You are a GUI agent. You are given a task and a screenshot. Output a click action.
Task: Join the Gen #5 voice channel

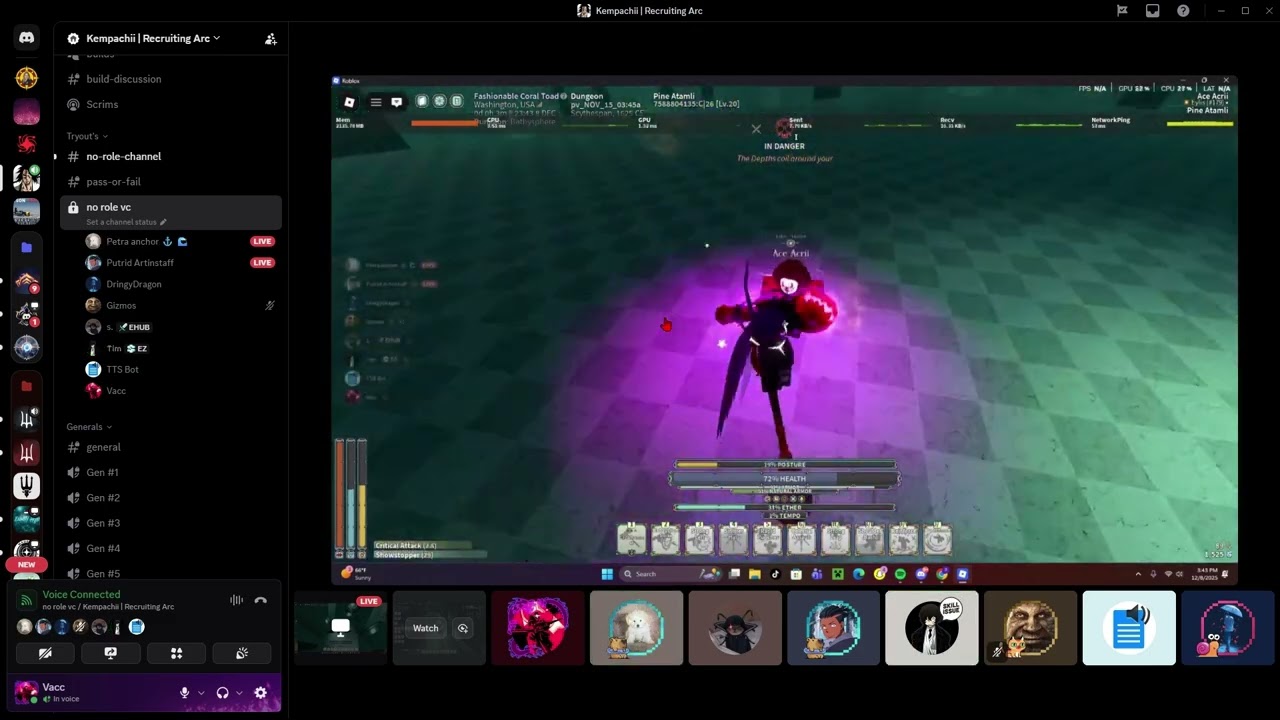(171, 573)
